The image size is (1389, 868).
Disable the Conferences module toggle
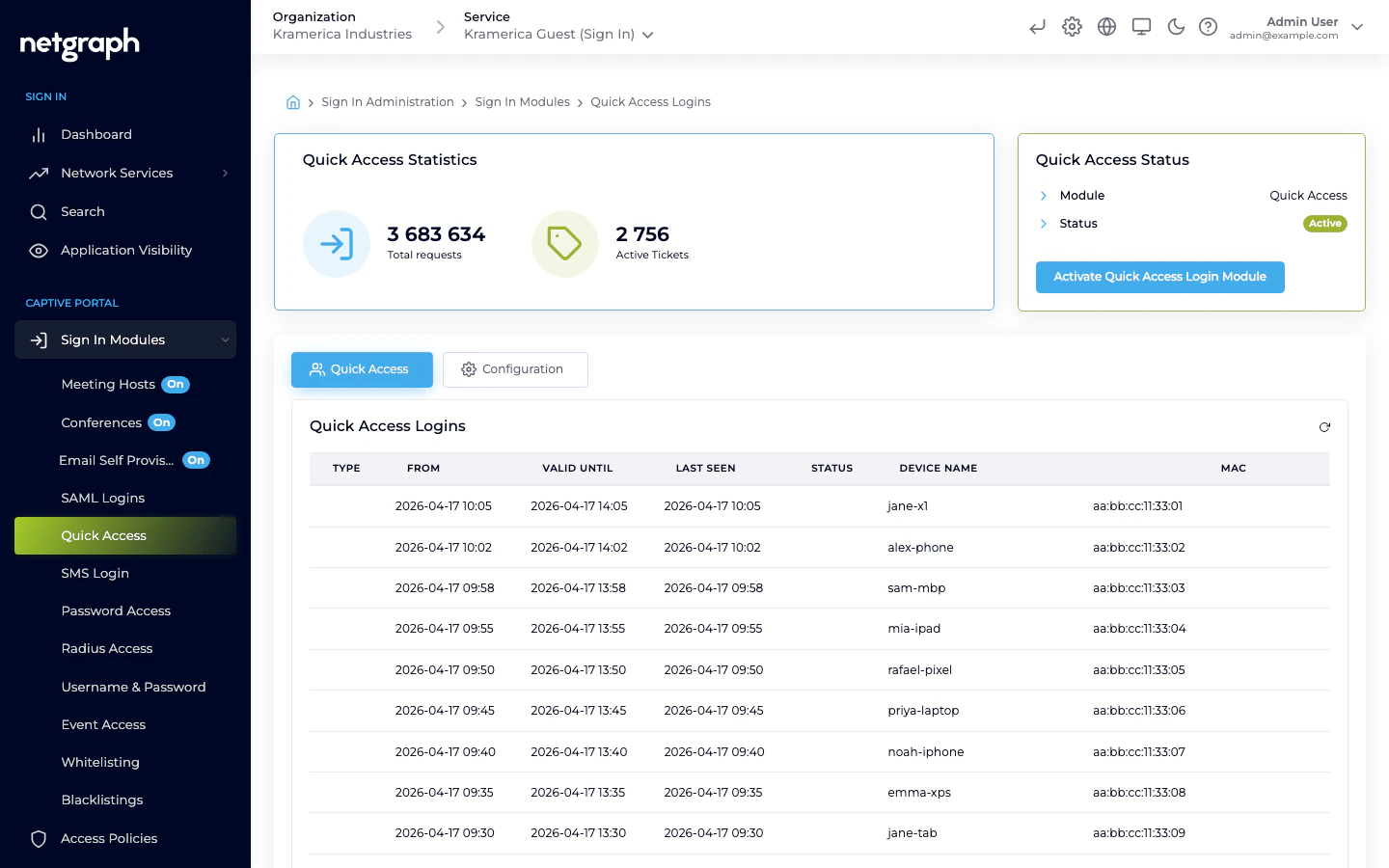tap(161, 422)
